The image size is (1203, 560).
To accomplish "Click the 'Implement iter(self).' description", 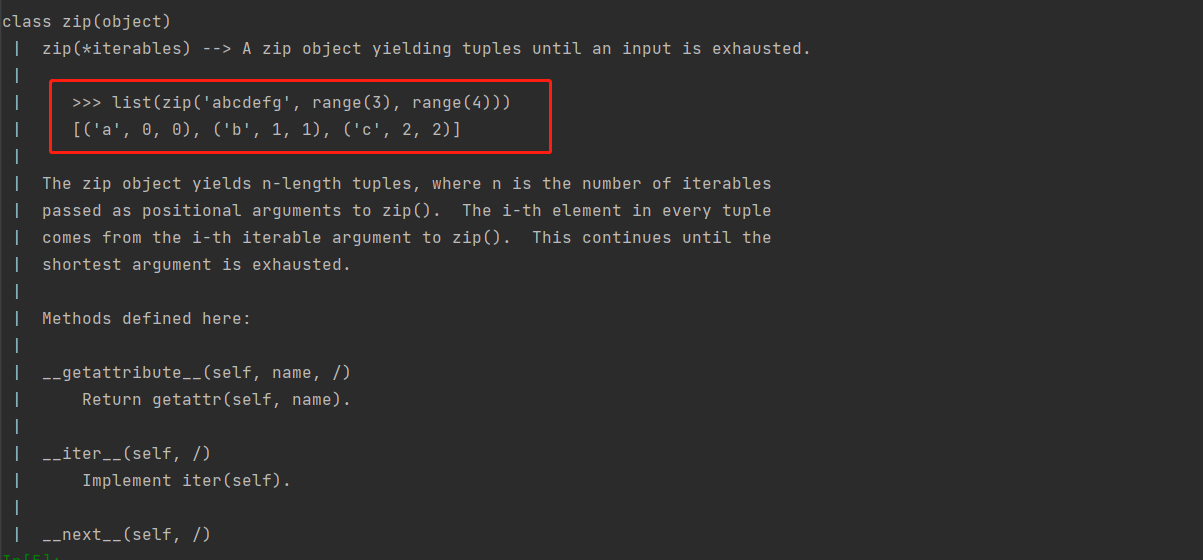I will point(187,481).
